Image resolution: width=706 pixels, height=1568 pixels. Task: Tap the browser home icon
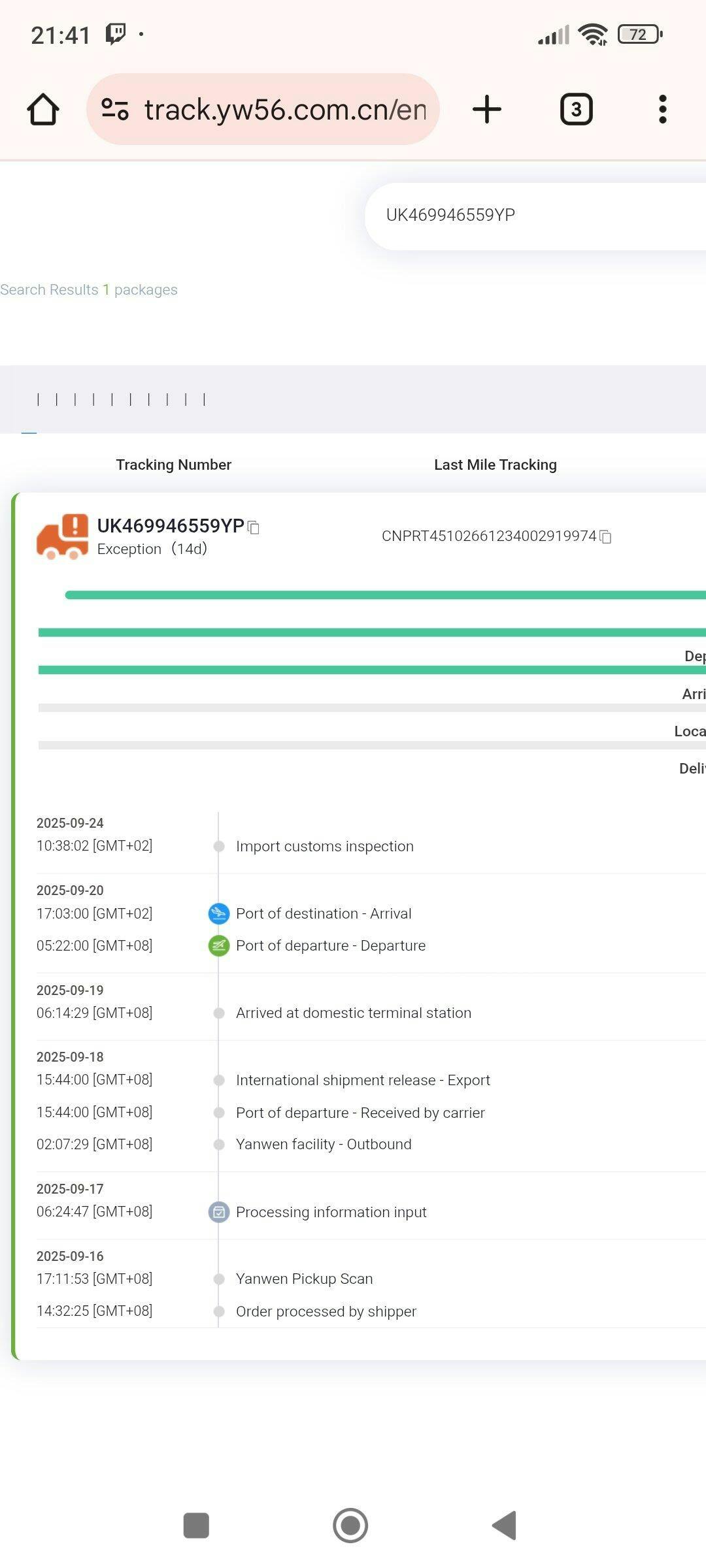[43, 109]
